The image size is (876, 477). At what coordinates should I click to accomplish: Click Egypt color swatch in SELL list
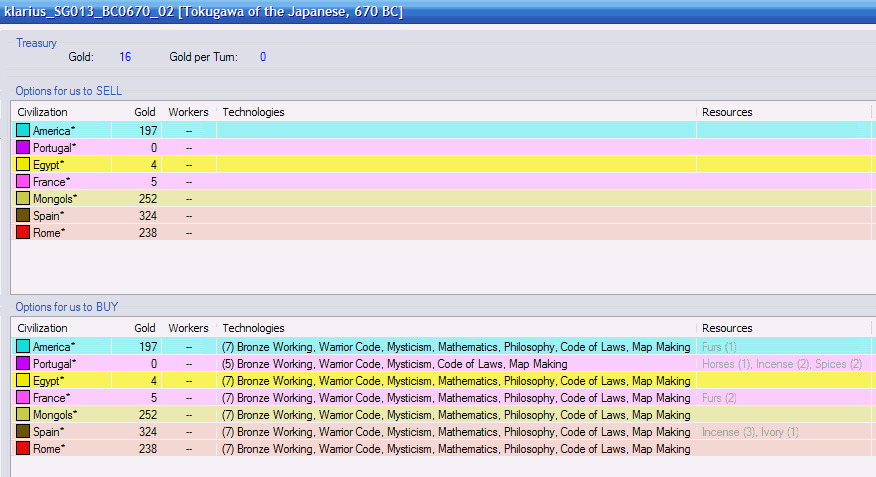(x=23, y=164)
